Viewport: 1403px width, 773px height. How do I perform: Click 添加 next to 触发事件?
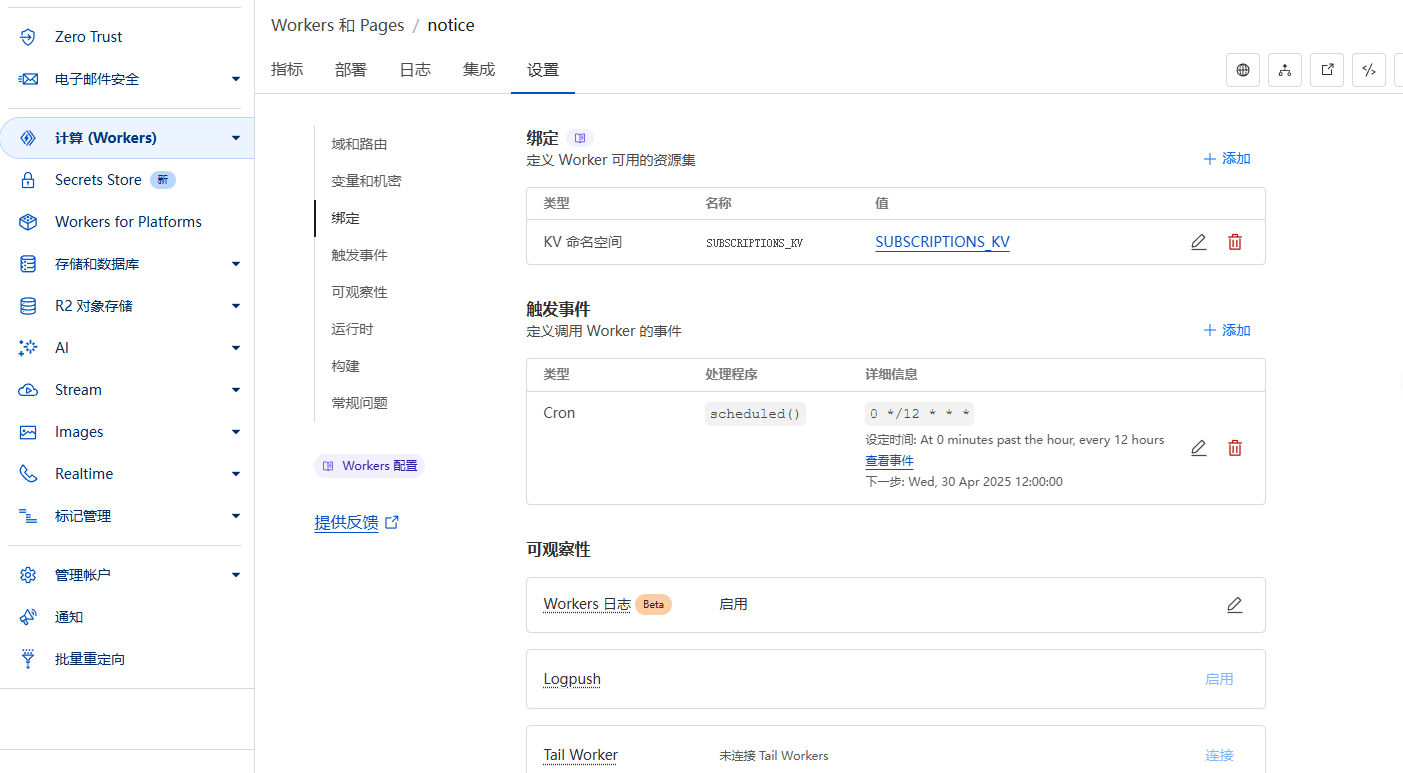1227,330
